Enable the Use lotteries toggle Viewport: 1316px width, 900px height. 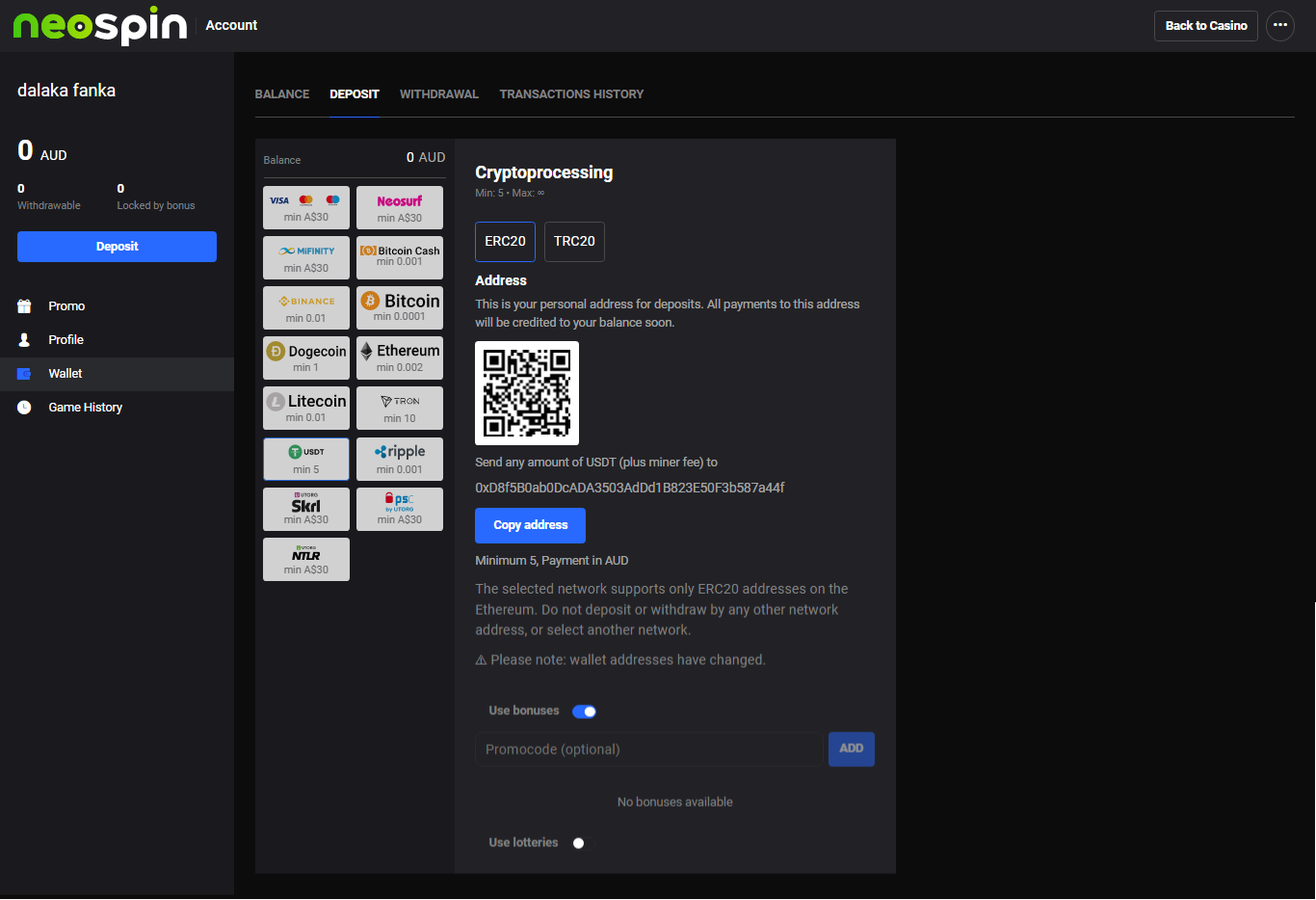click(582, 843)
